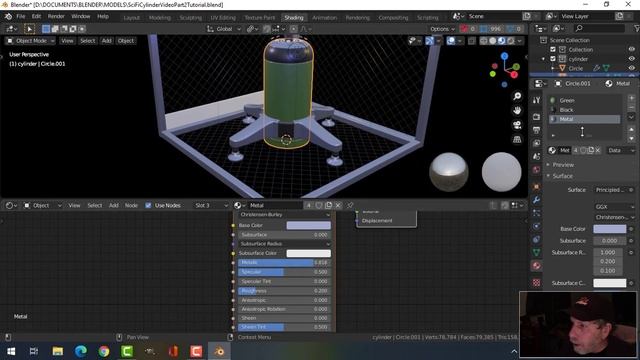Switch to the Layout workspace tab
The height and width of the screenshot is (360, 640).
131,18
